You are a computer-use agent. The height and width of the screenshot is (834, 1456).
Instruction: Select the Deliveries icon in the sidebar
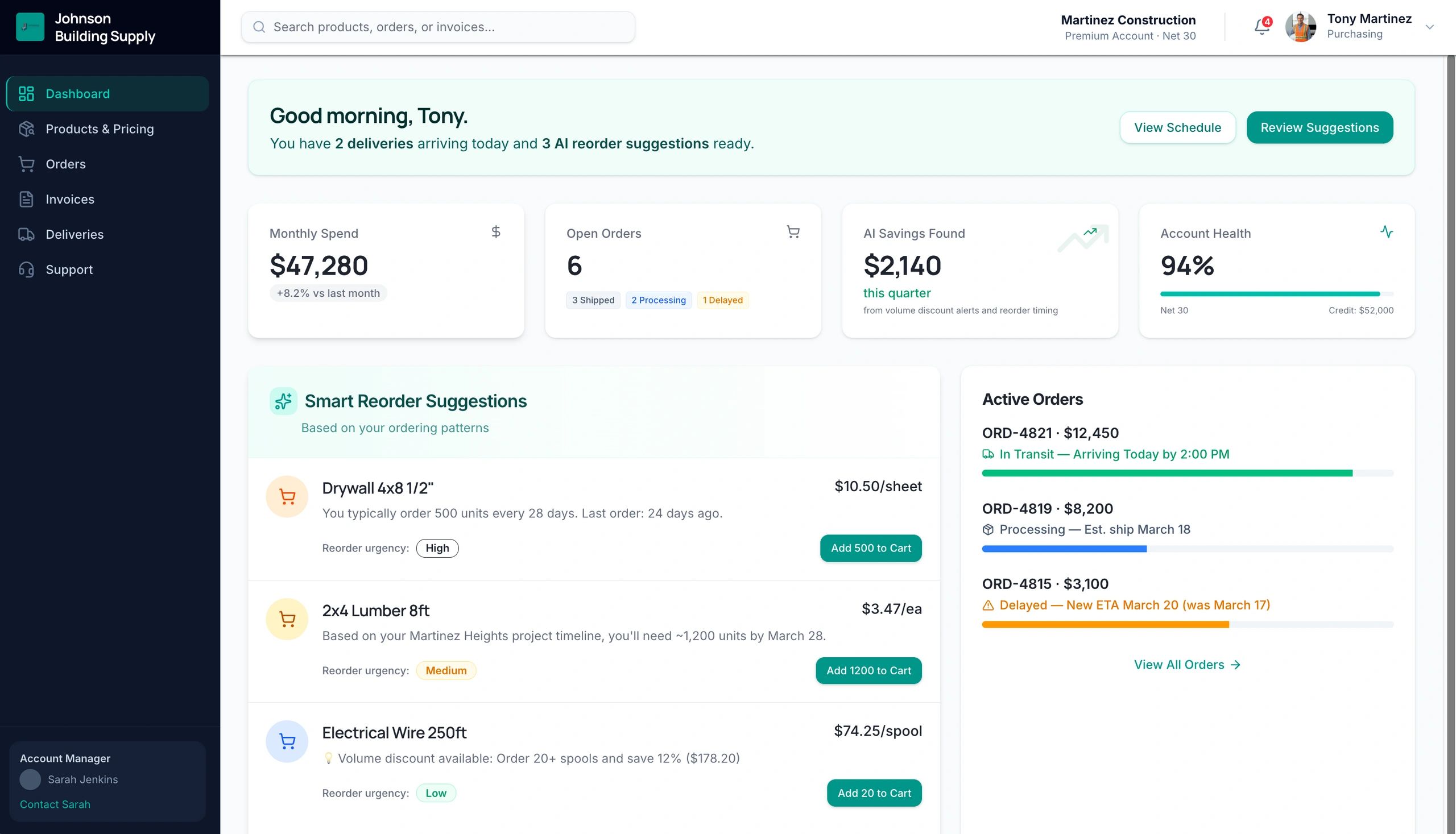(26, 234)
